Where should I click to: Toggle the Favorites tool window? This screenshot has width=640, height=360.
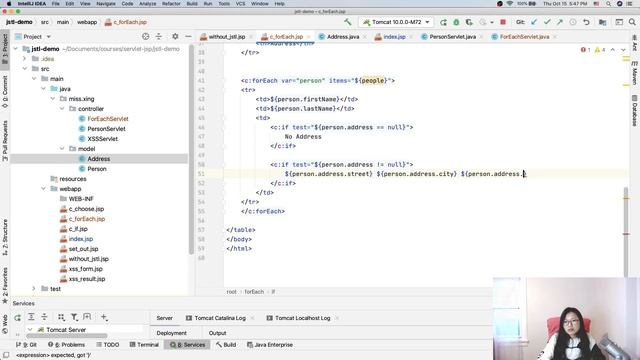point(5,286)
